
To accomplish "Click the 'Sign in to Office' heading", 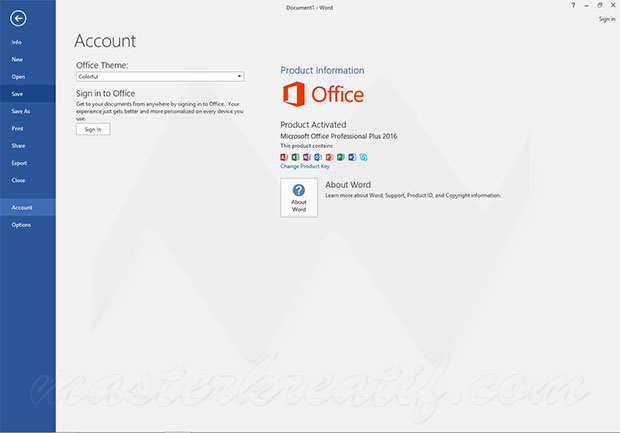I will pos(106,93).
